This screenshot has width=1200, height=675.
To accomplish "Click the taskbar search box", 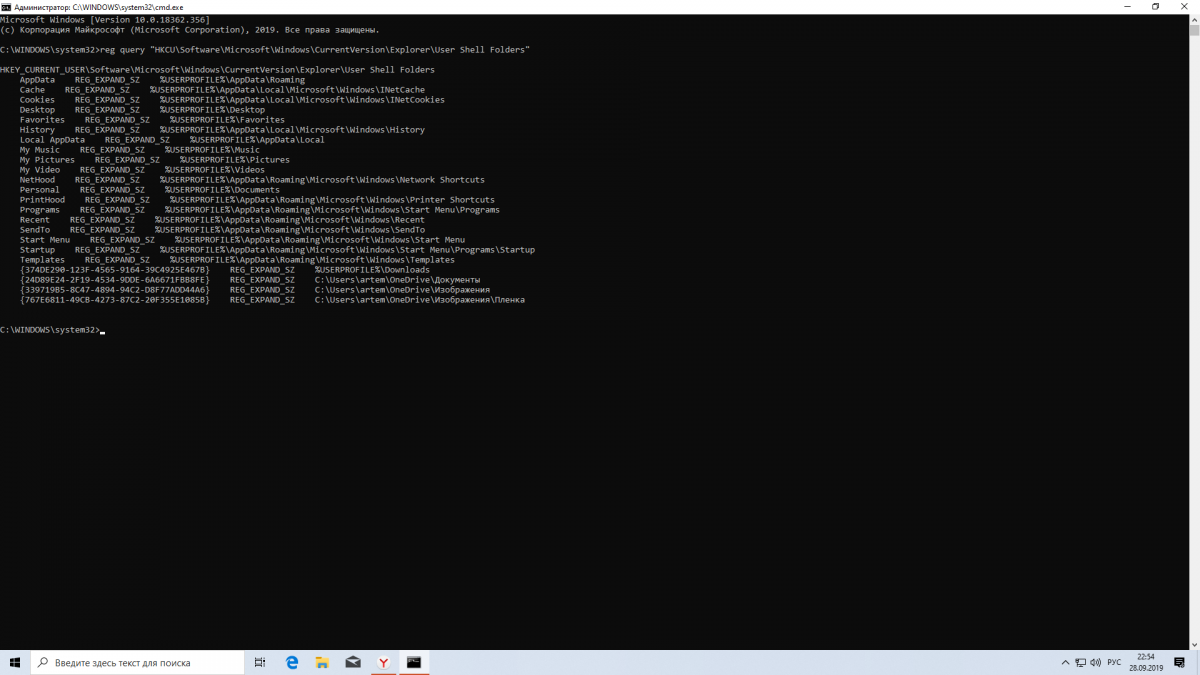I will coord(137,662).
